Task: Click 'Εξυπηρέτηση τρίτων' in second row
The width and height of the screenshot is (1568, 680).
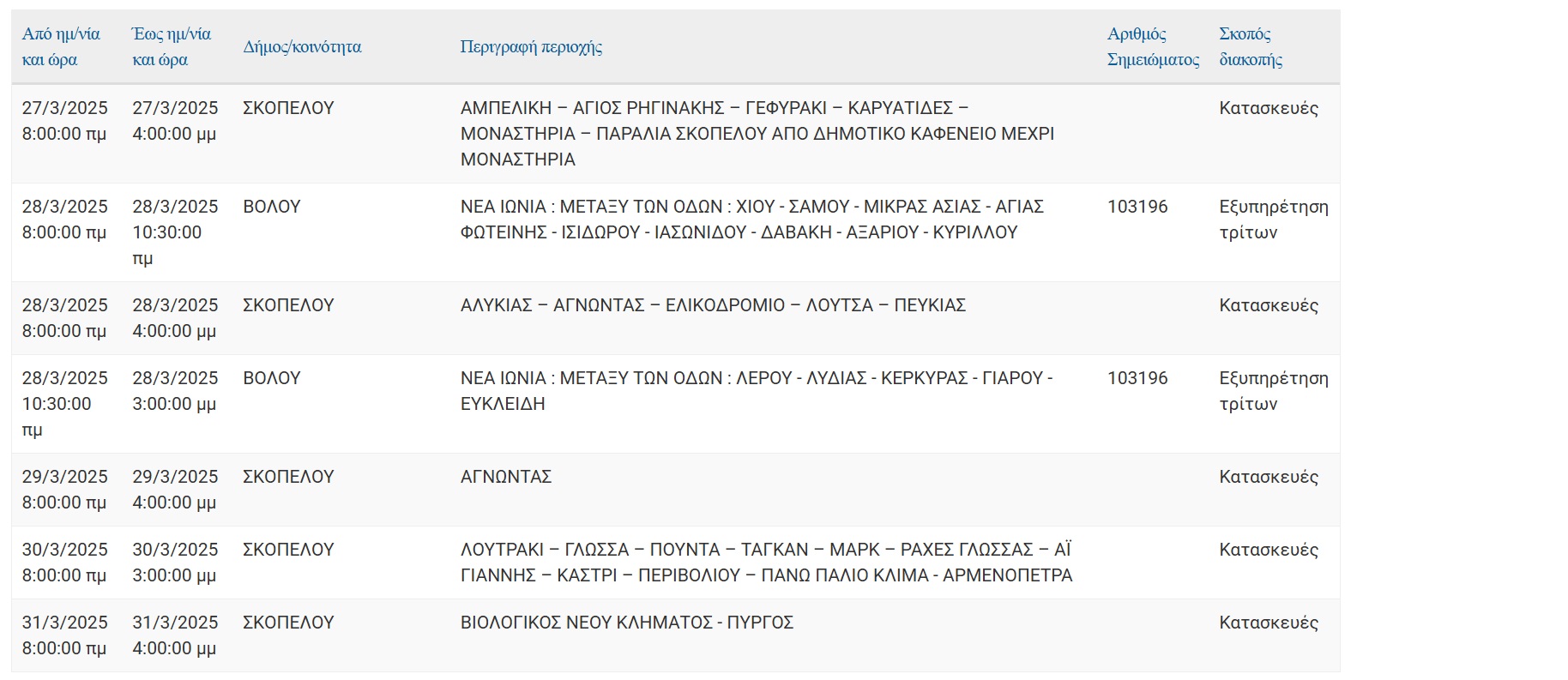Action: click(1272, 219)
